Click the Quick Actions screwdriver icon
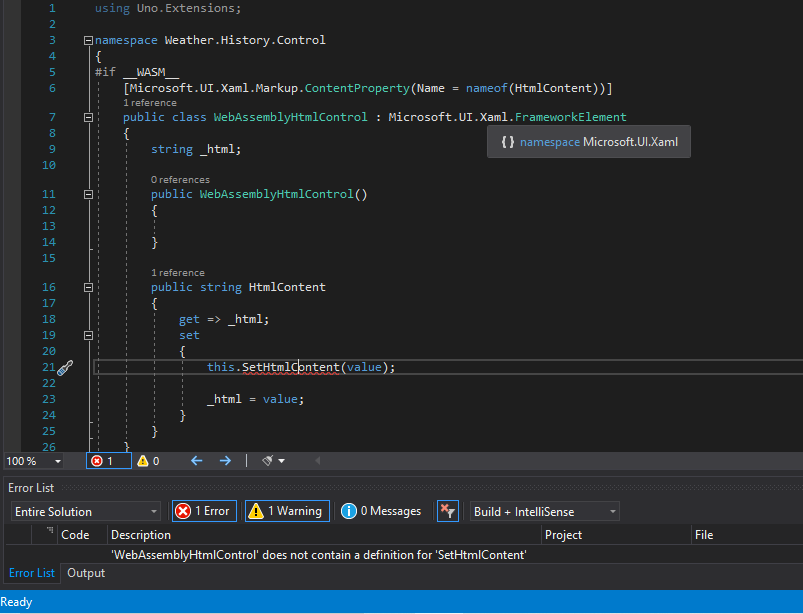The image size is (803, 614). coord(65,368)
